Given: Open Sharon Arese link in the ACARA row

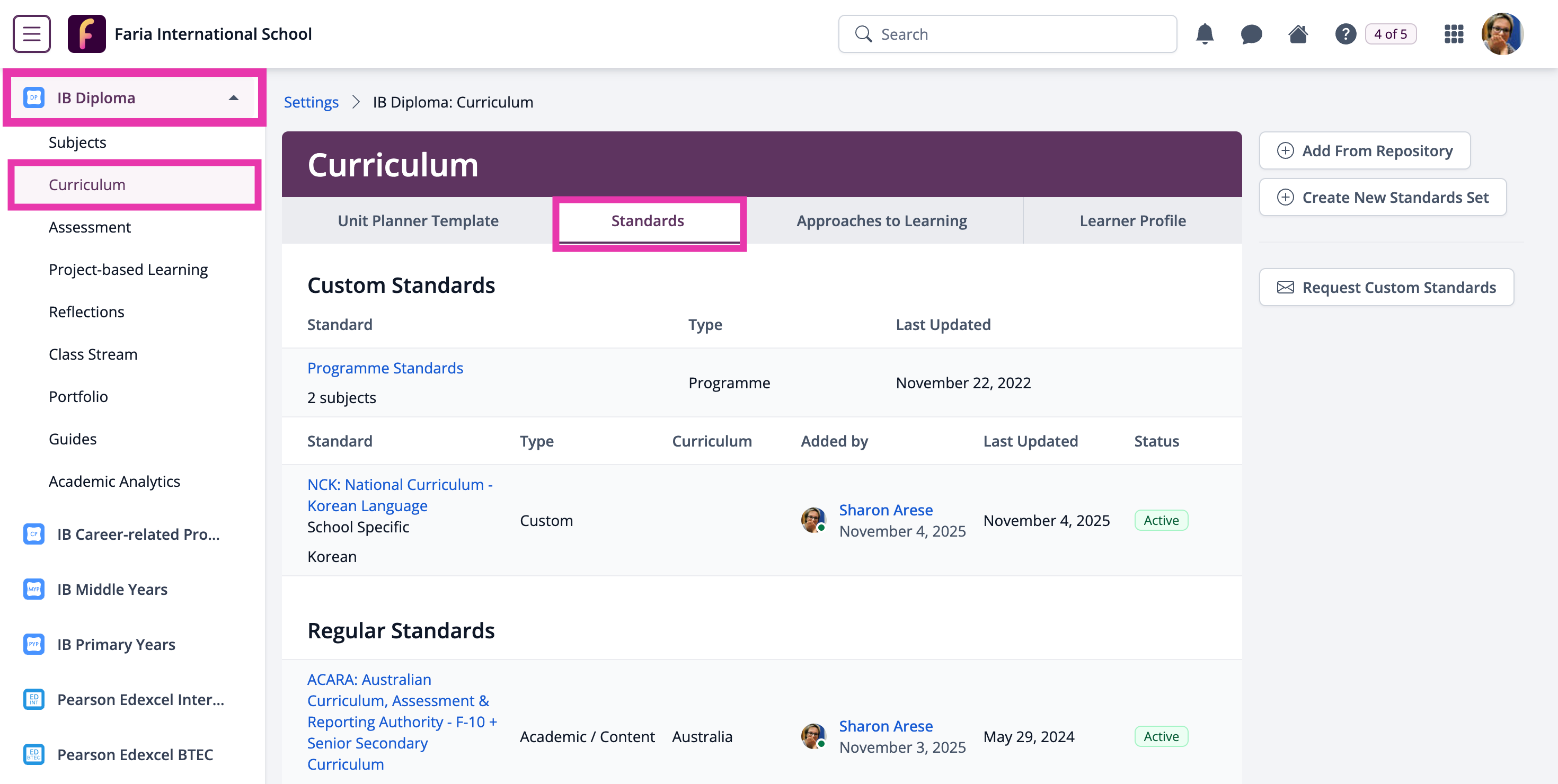Looking at the screenshot, I should pos(886,725).
